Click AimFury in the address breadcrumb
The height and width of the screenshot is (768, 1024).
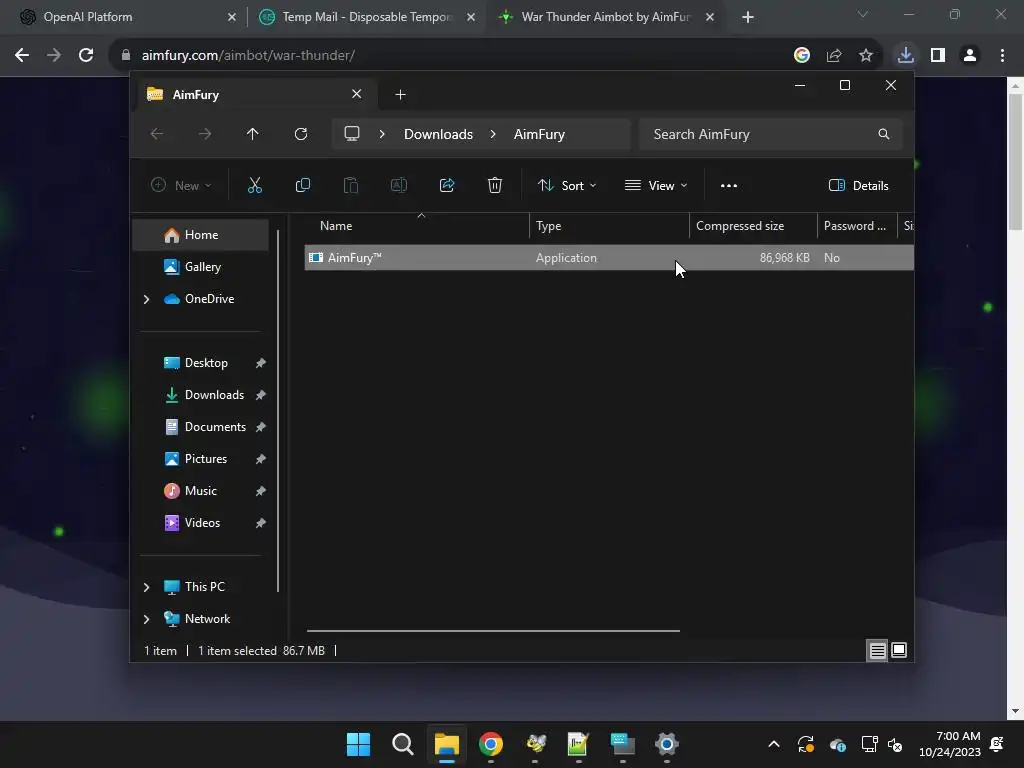539,134
